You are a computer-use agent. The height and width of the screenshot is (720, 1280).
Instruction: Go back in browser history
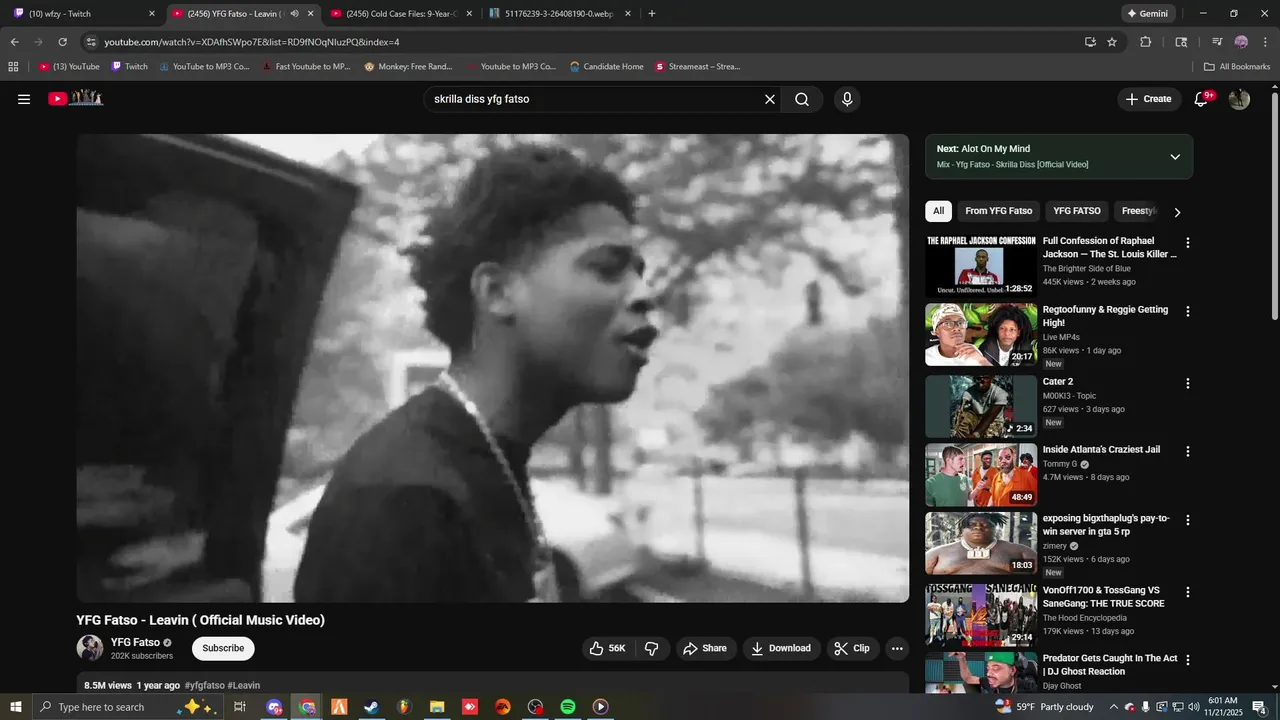pyautogui.click(x=14, y=42)
